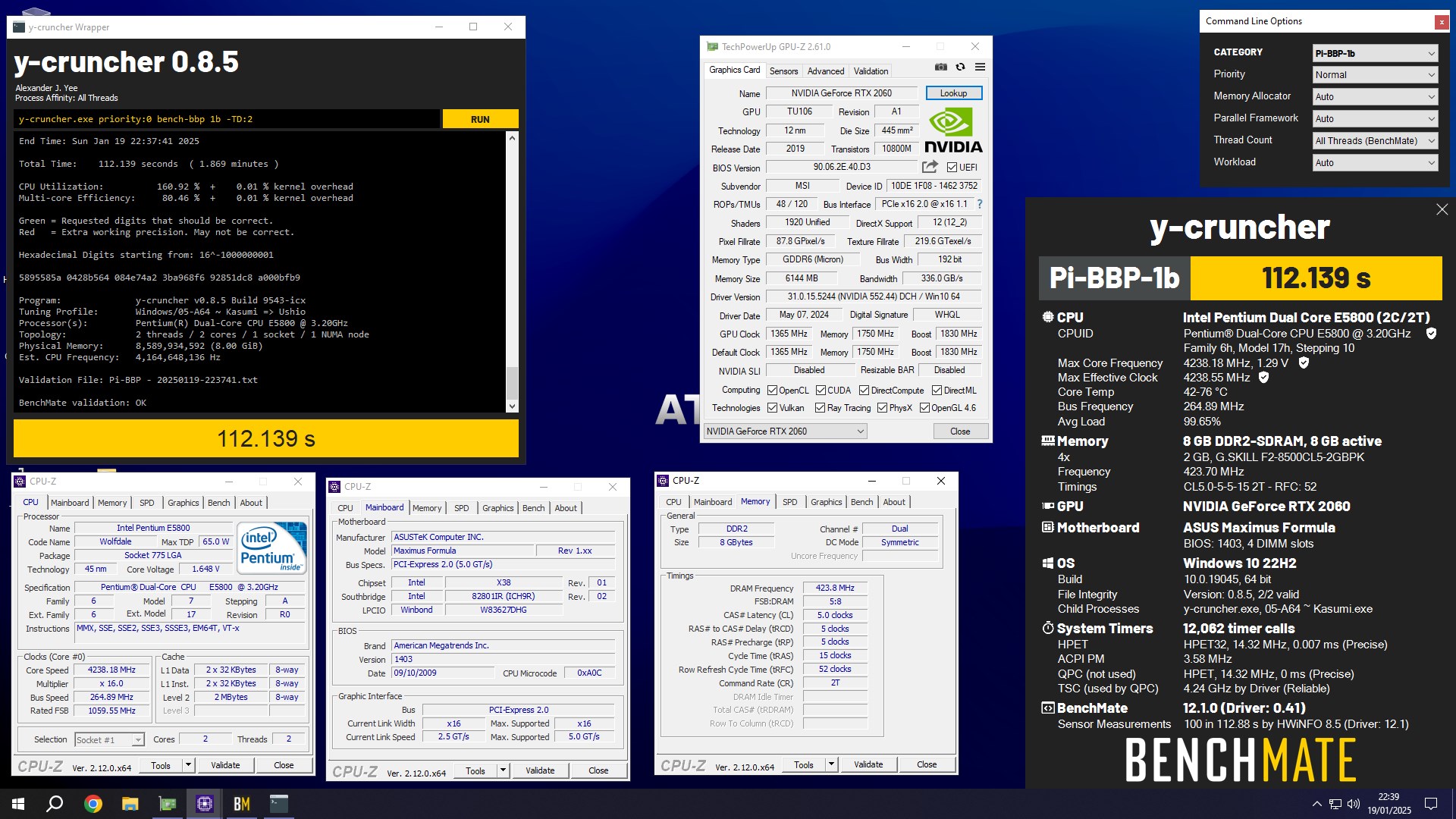Open the Priority dropdown set to Normal
Image resolution: width=1456 pixels, height=819 pixels.
point(1375,75)
